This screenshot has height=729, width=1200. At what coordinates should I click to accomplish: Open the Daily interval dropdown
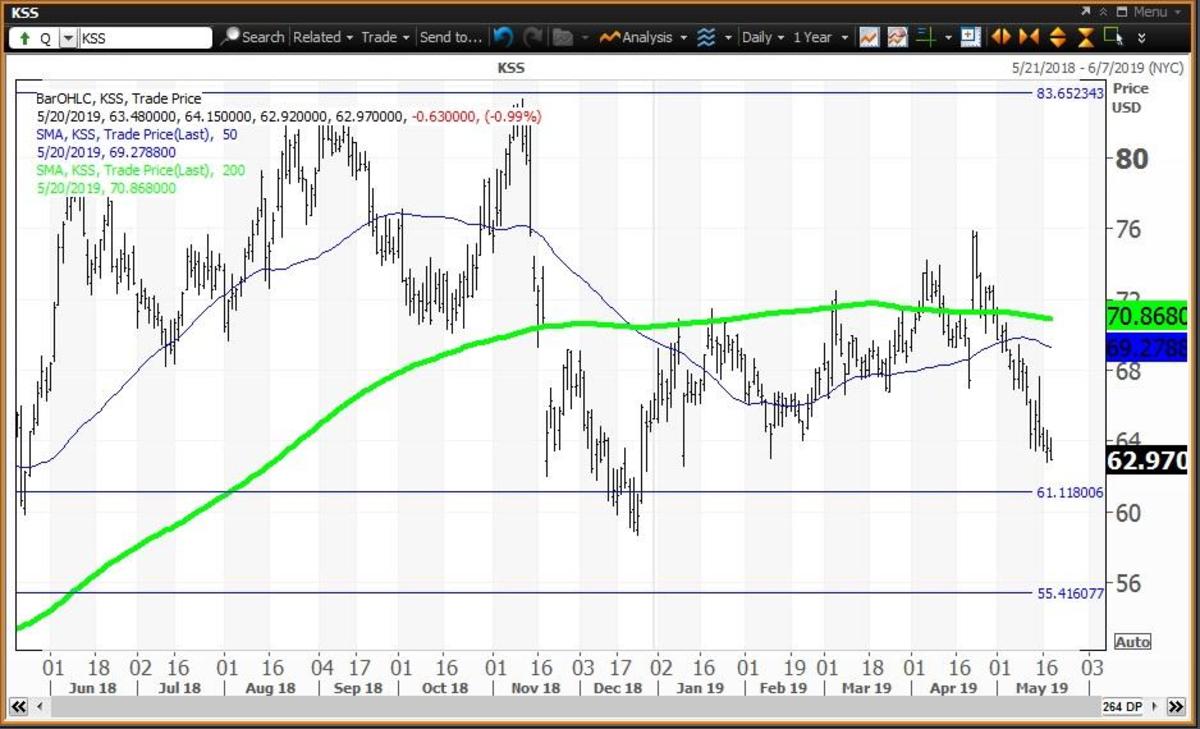point(763,37)
